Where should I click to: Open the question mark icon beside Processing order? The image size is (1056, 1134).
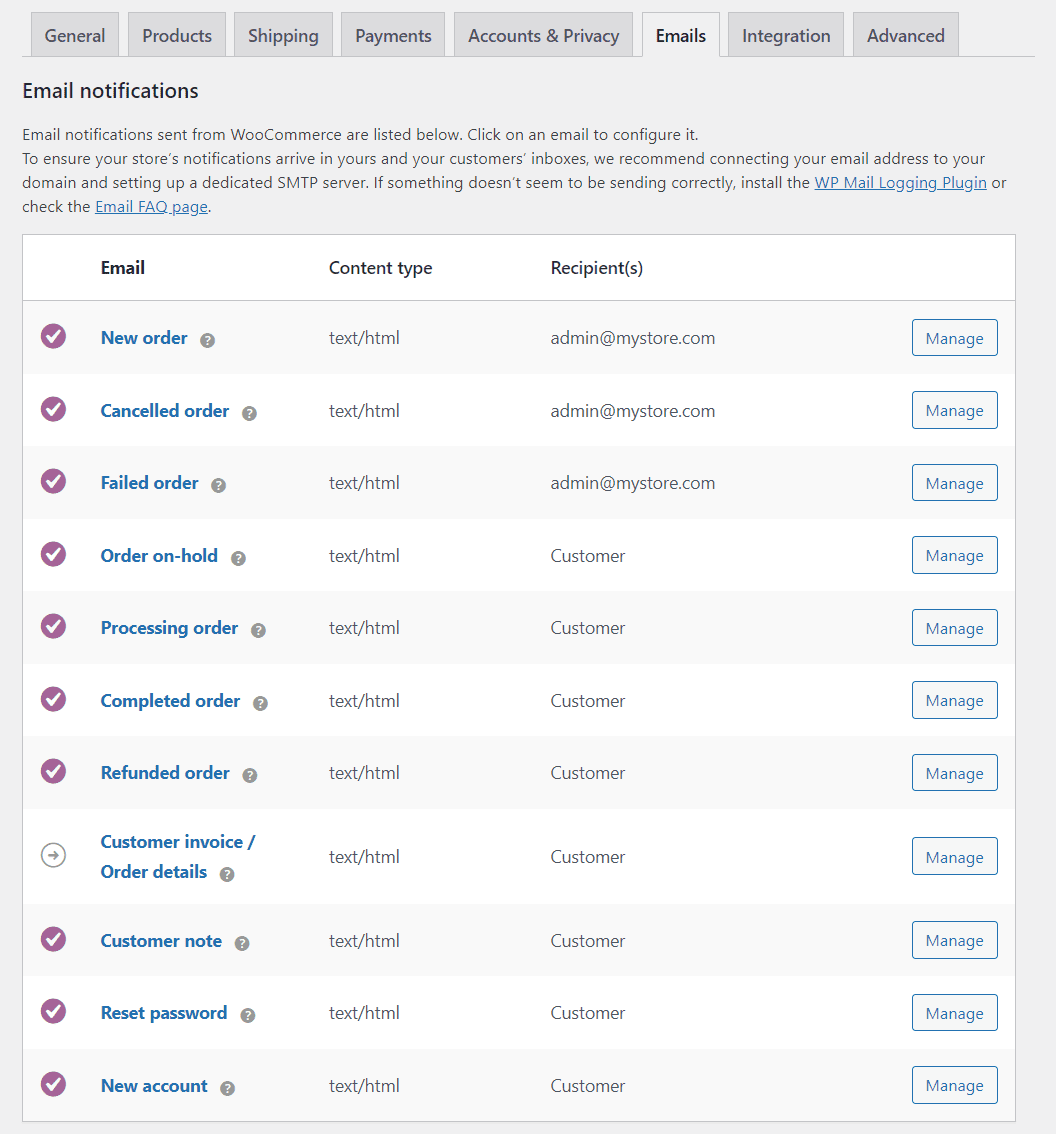(x=258, y=630)
